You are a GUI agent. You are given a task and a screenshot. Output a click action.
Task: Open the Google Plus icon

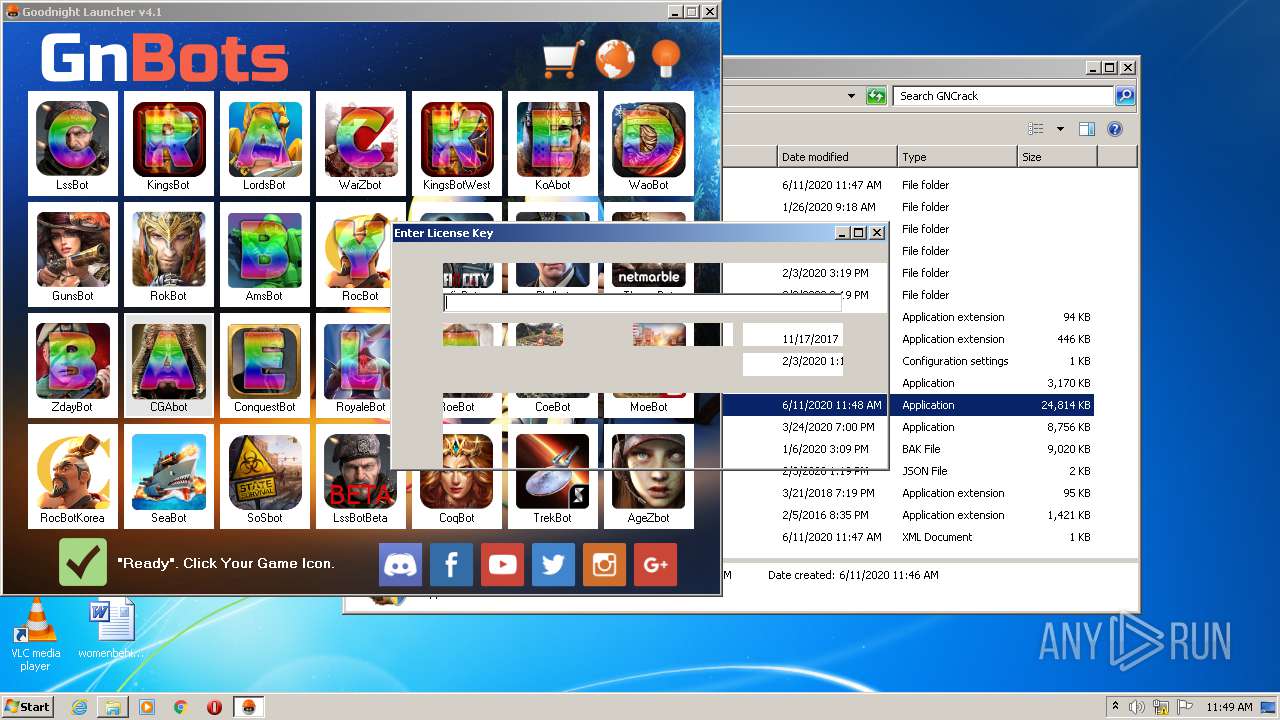[655, 565]
